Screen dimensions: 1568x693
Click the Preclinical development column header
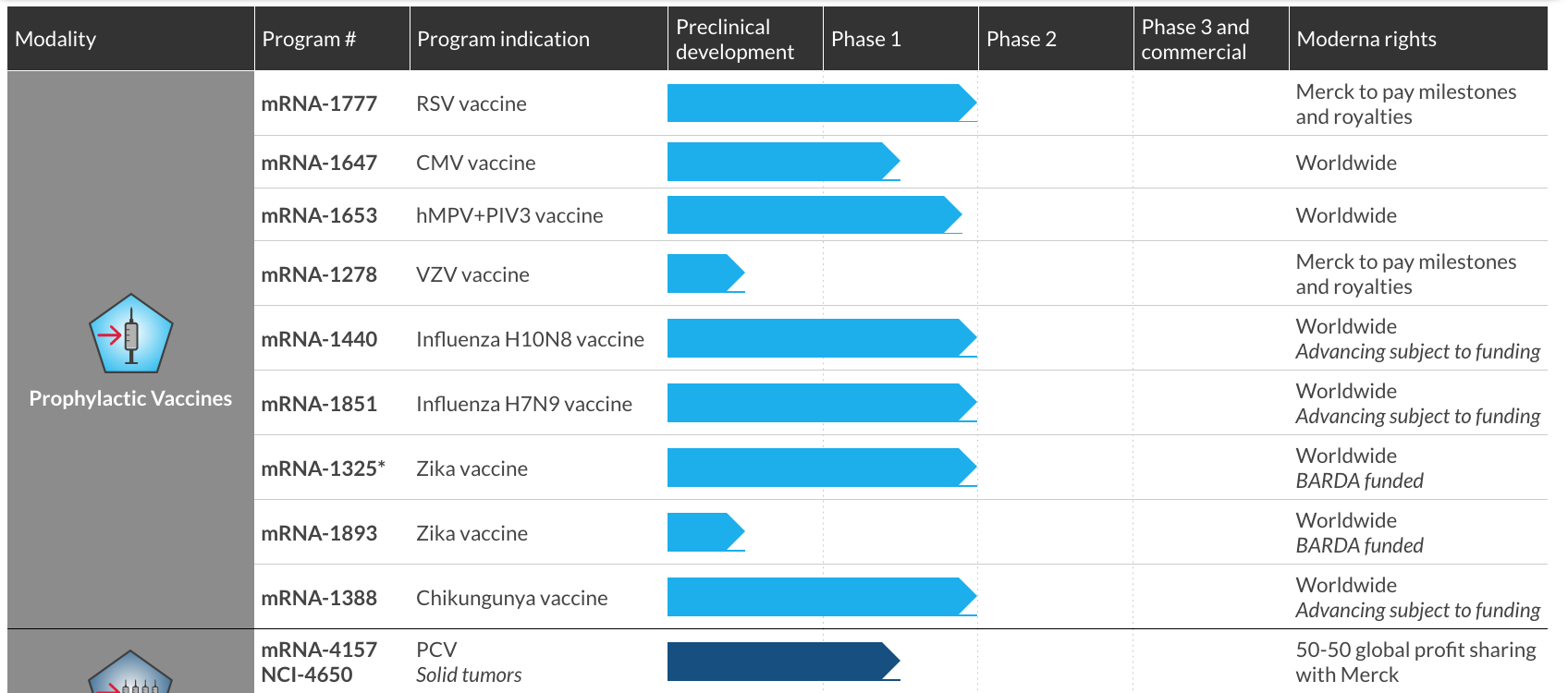click(x=735, y=39)
